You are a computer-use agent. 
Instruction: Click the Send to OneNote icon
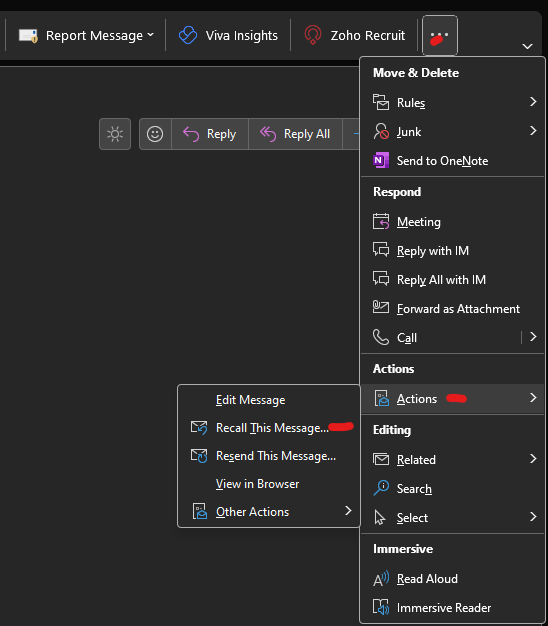coord(381,160)
